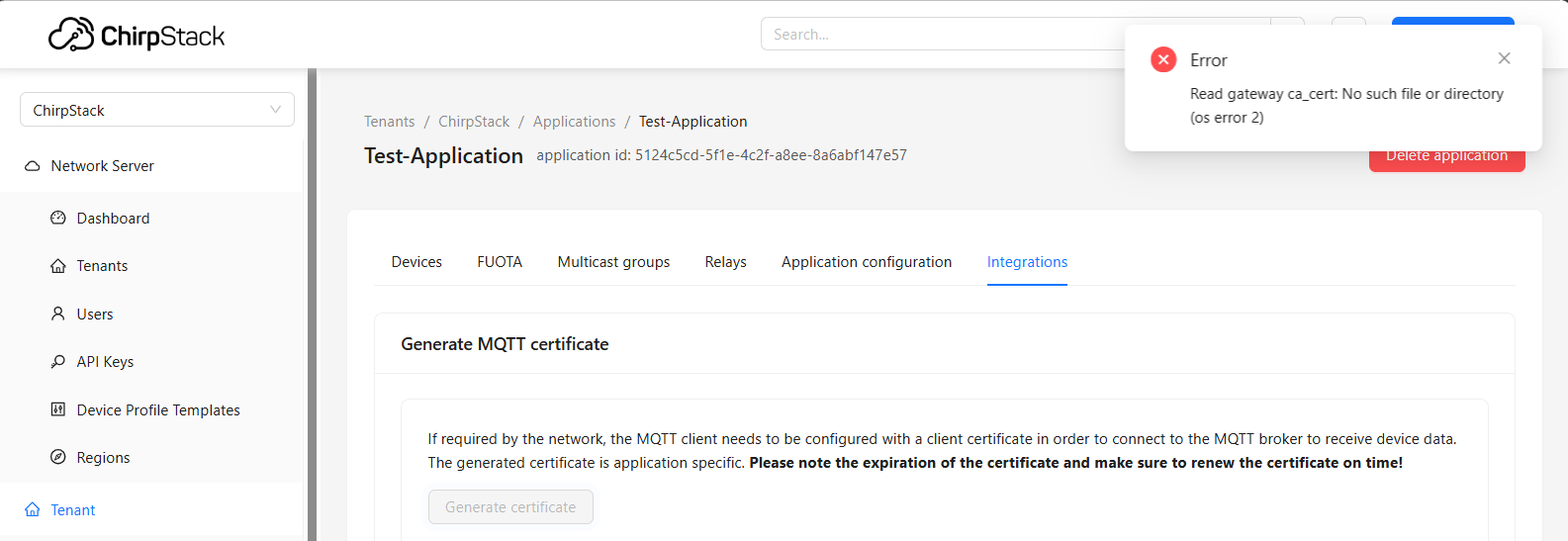Click the Test-Application breadcrumb text

pyautogui.click(x=692, y=122)
